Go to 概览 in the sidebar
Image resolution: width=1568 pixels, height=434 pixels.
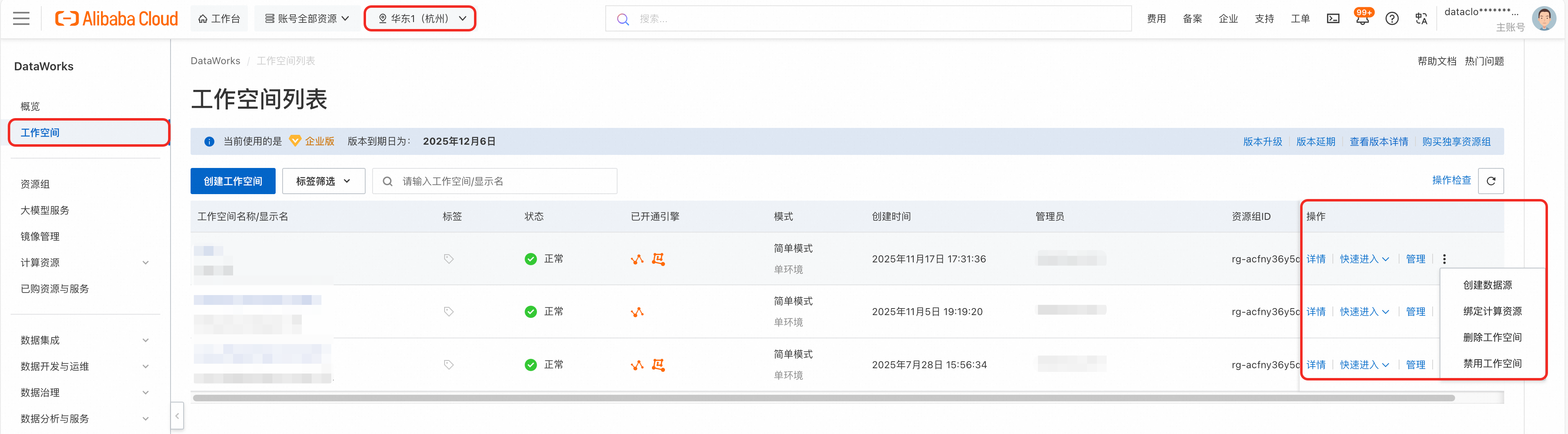[30, 106]
